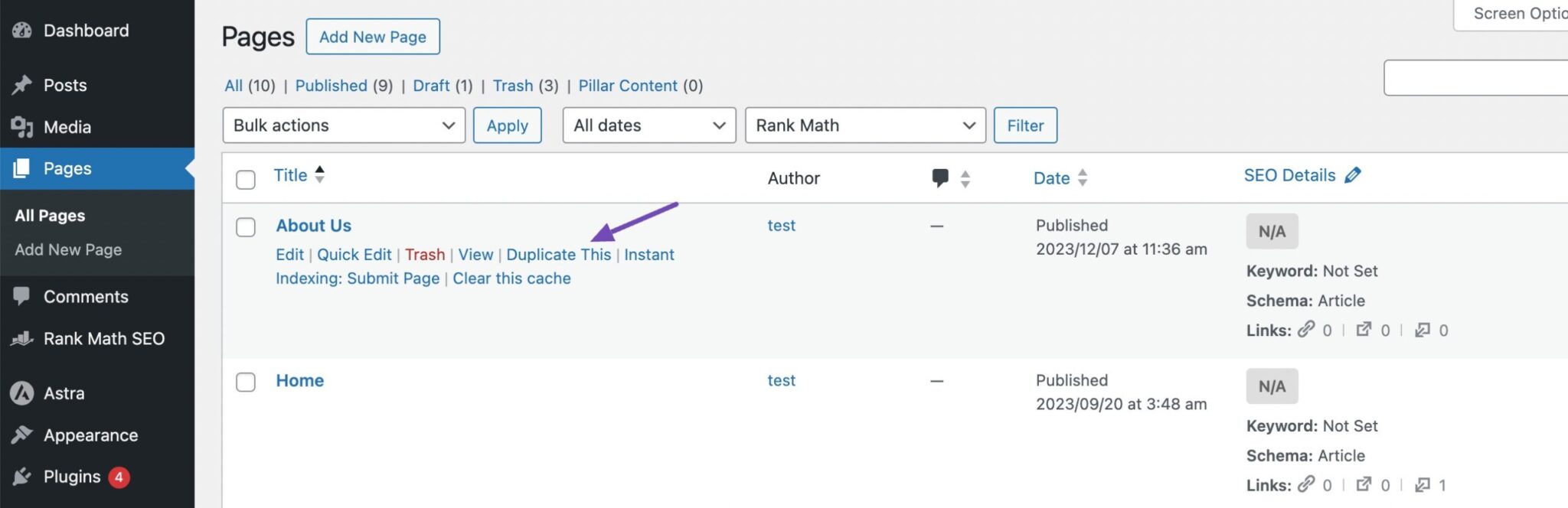Click the Dashboard gauge icon
The height and width of the screenshot is (508, 1568).
point(22,31)
